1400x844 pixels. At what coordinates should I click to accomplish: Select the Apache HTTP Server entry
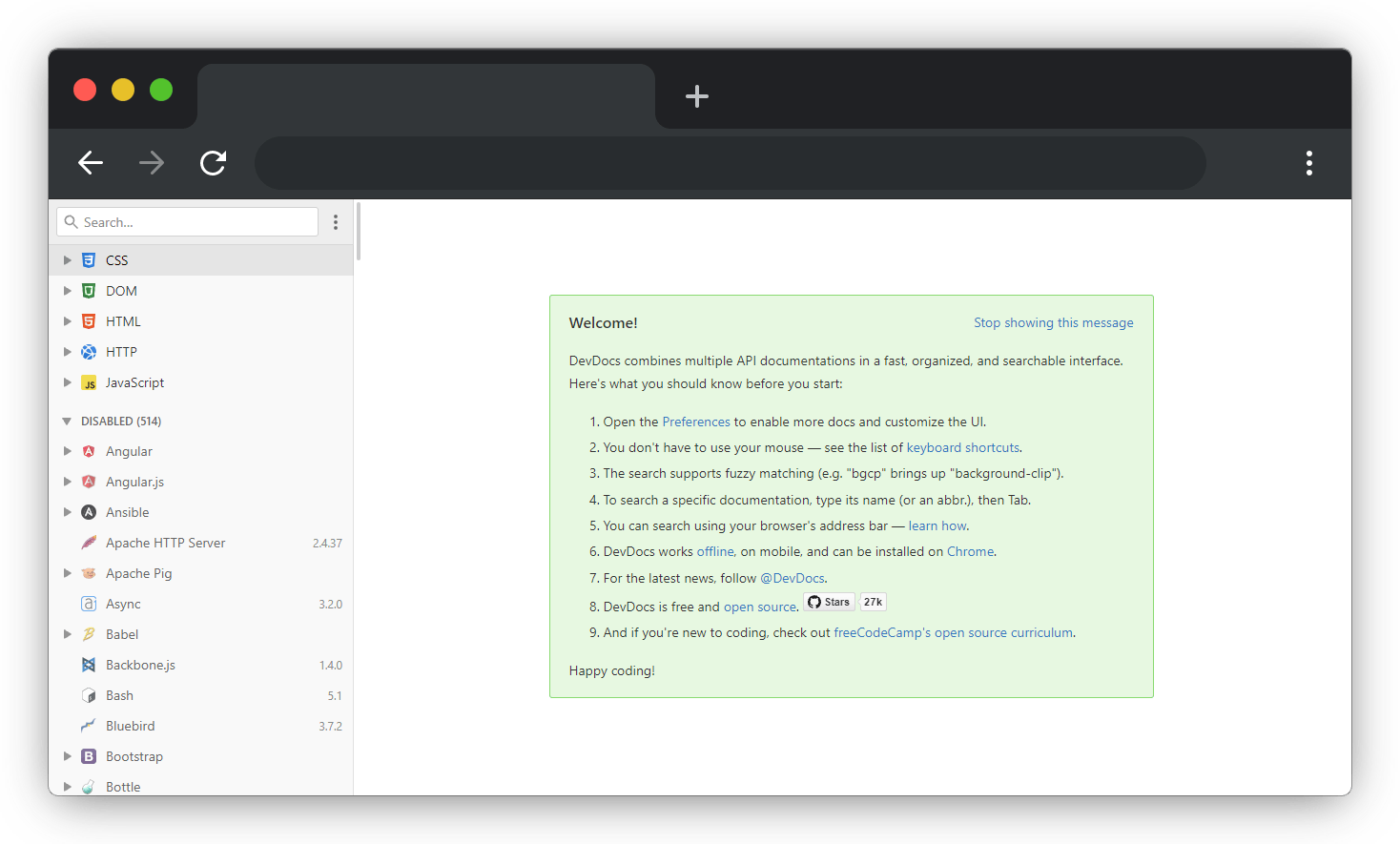tap(201, 543)
